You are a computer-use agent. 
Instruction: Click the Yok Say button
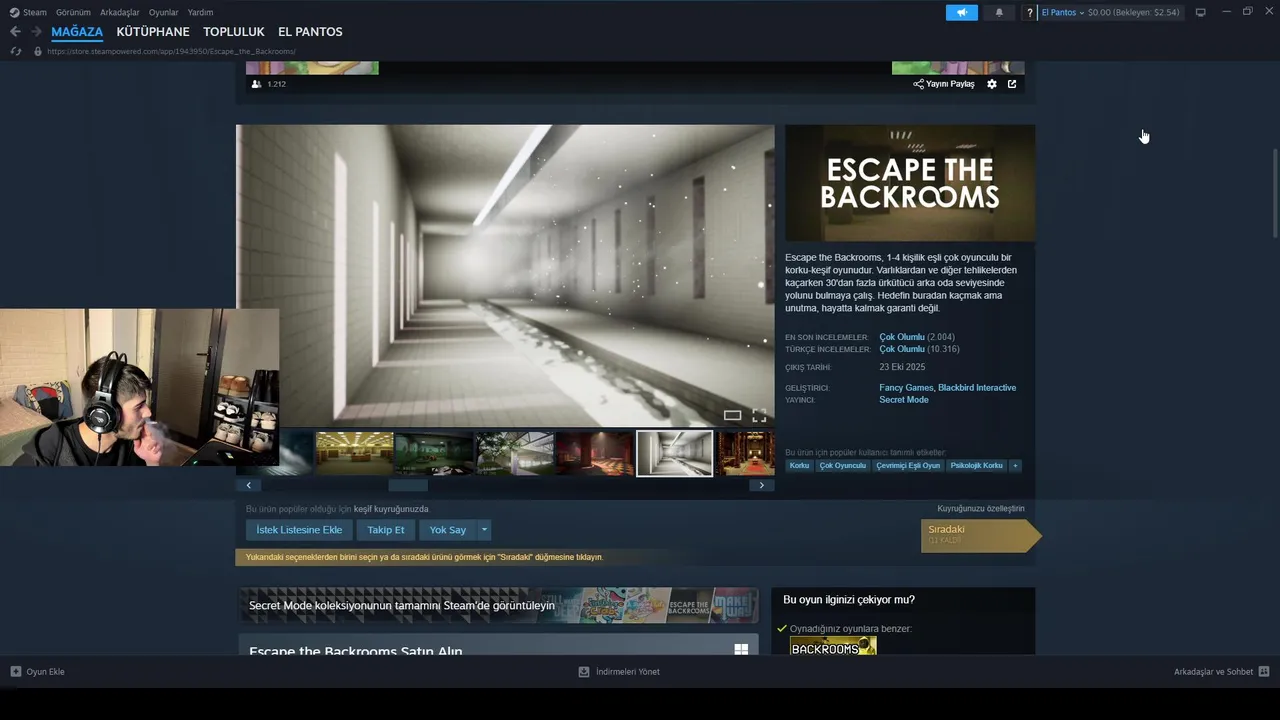coord(448,530)
